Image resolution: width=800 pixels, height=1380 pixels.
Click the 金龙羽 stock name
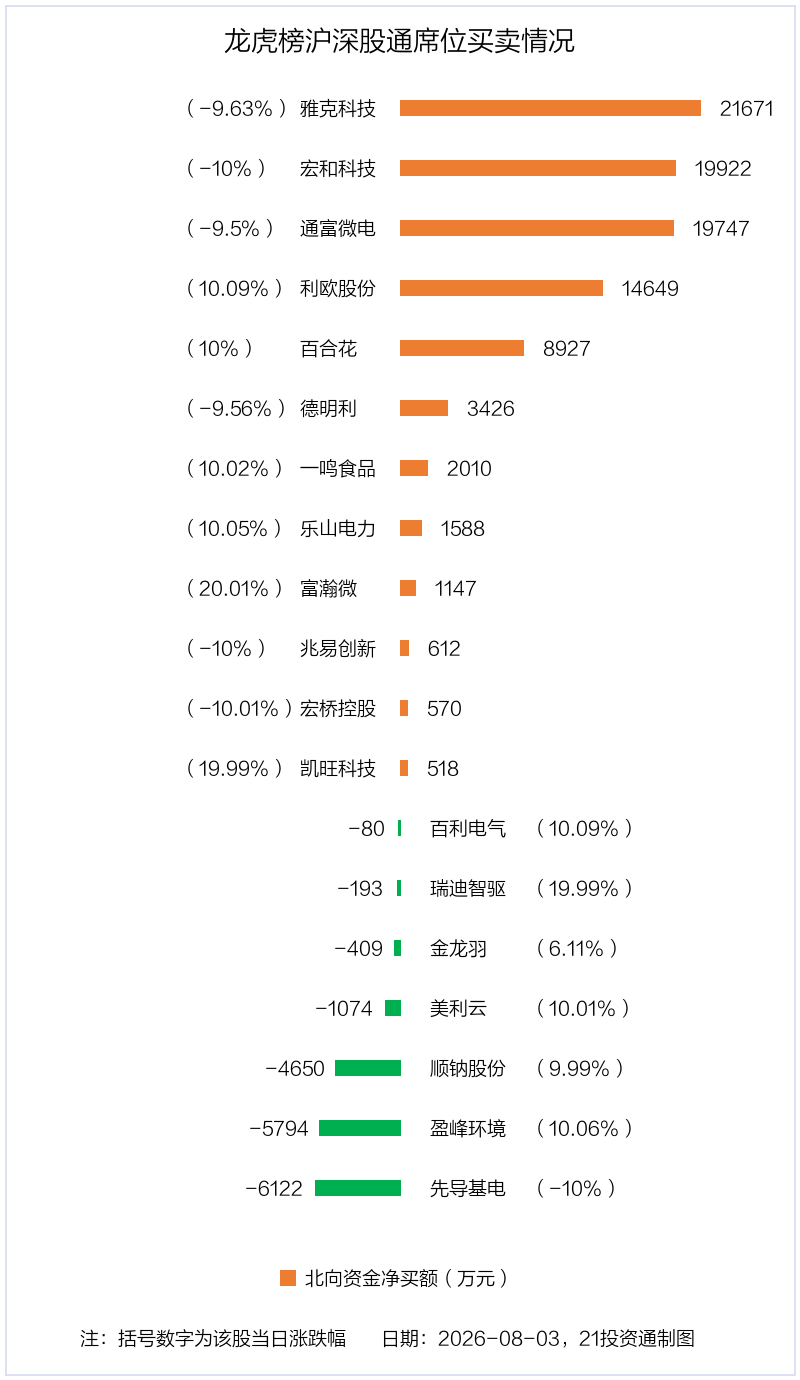[x=458, y=948]
